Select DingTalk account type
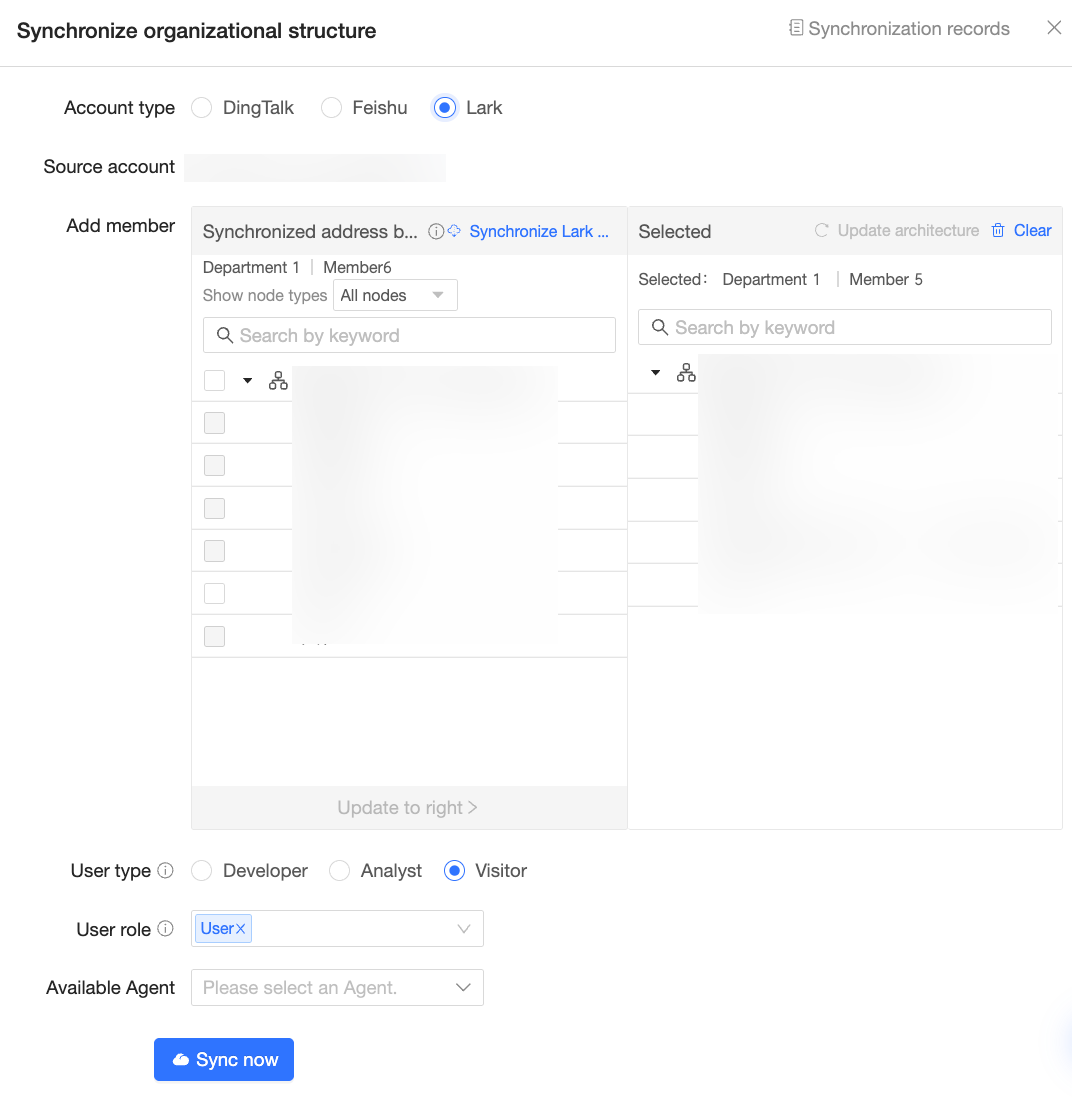The height and width of the screenshot is (1102, 1072). click(202, 108)
